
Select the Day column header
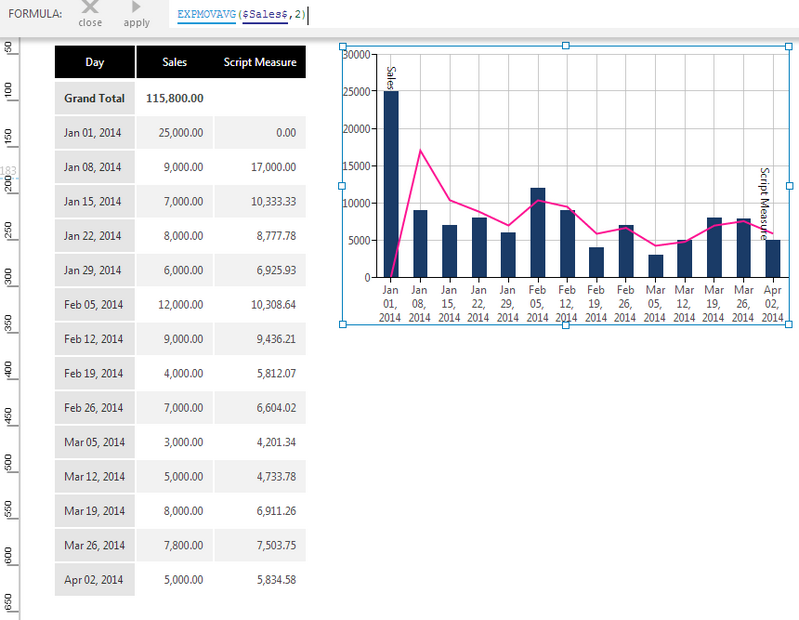point(95,62)
